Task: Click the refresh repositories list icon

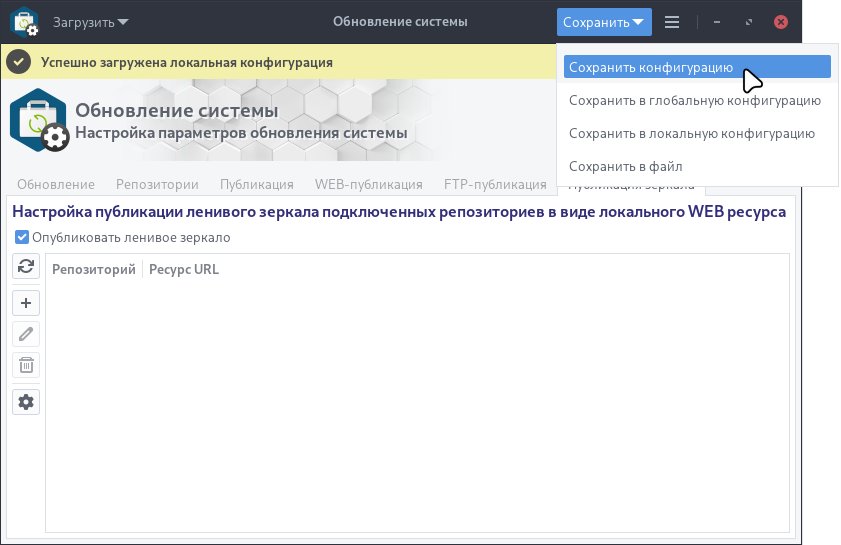Action: point(26,266)
